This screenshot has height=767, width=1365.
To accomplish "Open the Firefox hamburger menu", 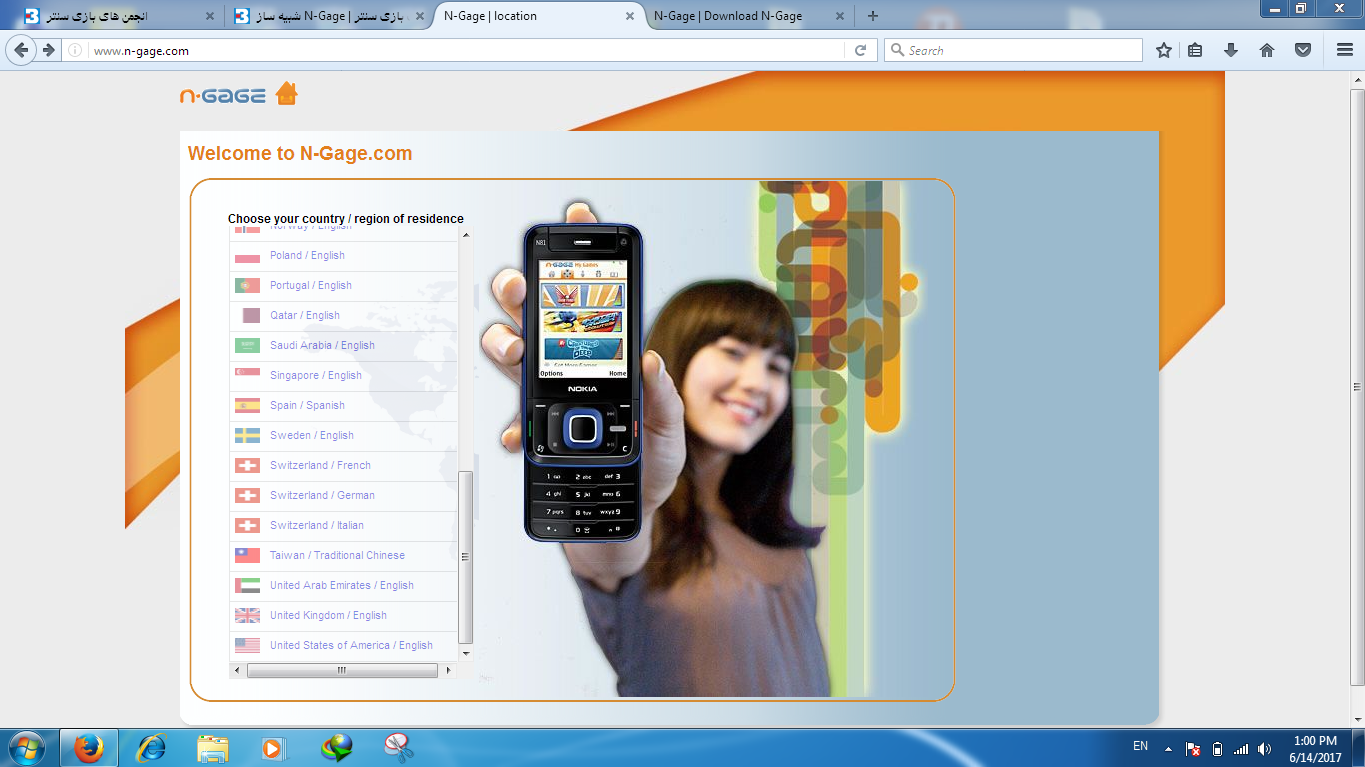I will tap(1345, 50).
